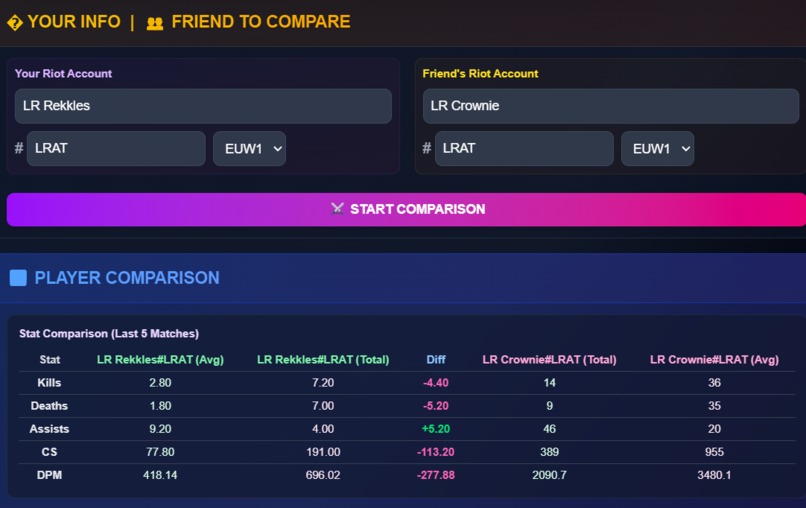806x508 pixels.
Task: Click DPM diff value -277.88
Action: [436, 475]
